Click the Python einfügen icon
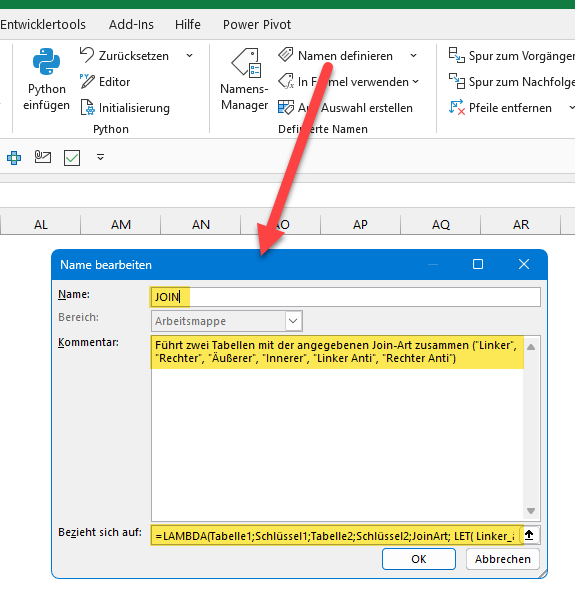 click(x=46, y=61)
